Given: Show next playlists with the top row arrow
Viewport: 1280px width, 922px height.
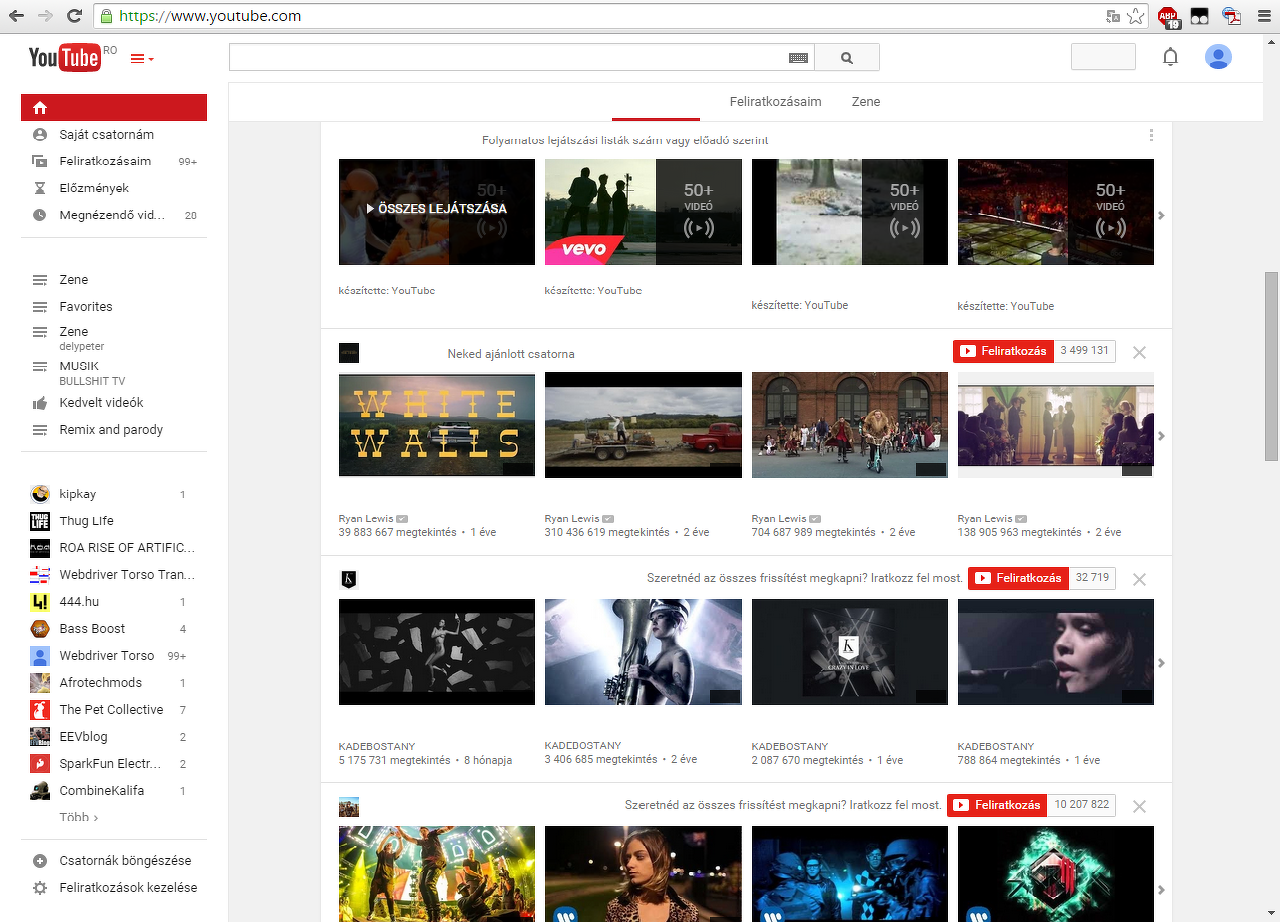Looking at the screenshot, I should (1161, 215).
